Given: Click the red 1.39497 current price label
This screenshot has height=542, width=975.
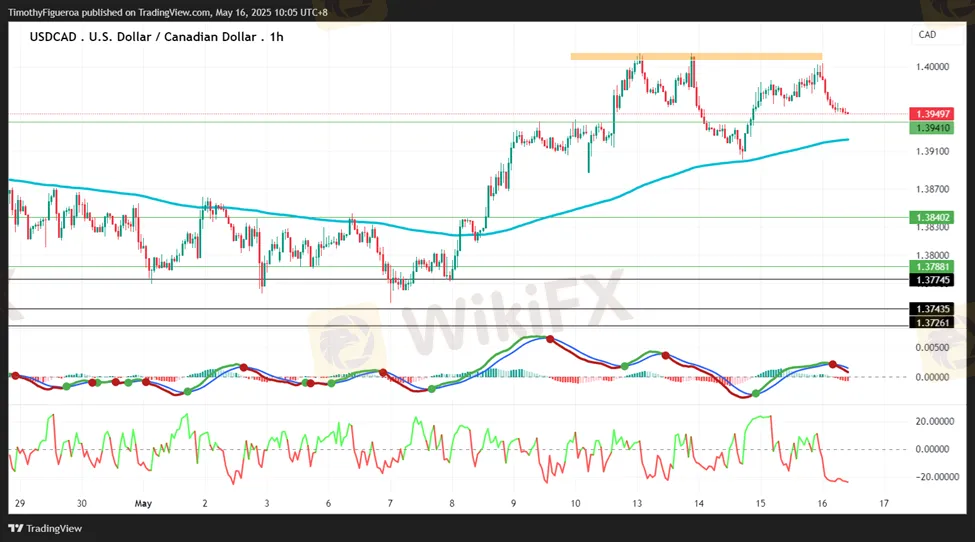Looking at the screenshot, I should coord(930,114).
